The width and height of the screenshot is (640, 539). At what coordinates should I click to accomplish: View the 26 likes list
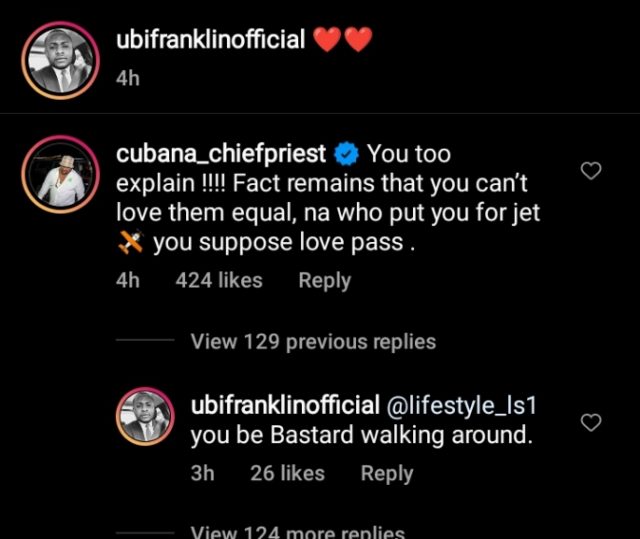(x=287, y=473)
